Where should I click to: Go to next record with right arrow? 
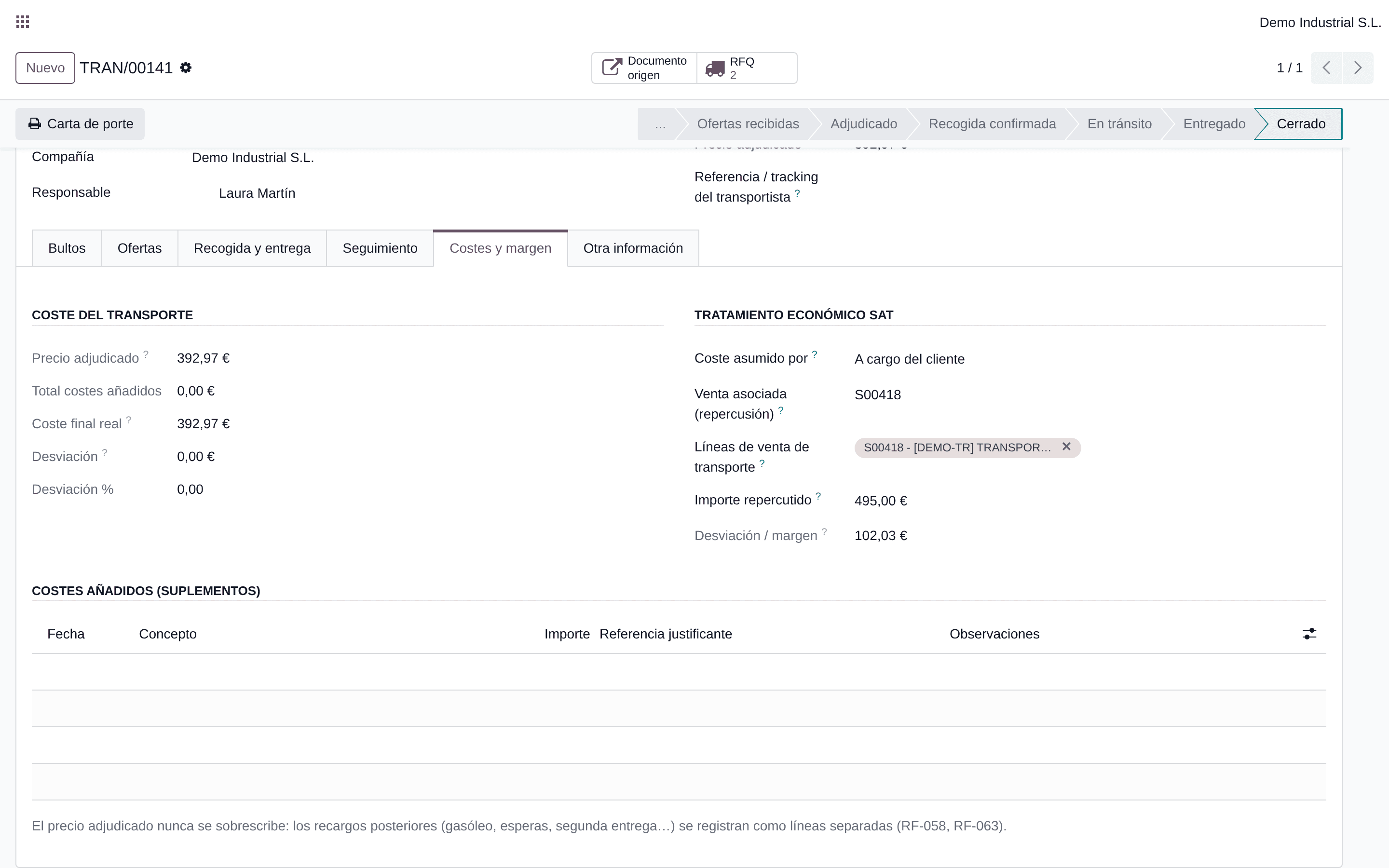coord(1358,68)
